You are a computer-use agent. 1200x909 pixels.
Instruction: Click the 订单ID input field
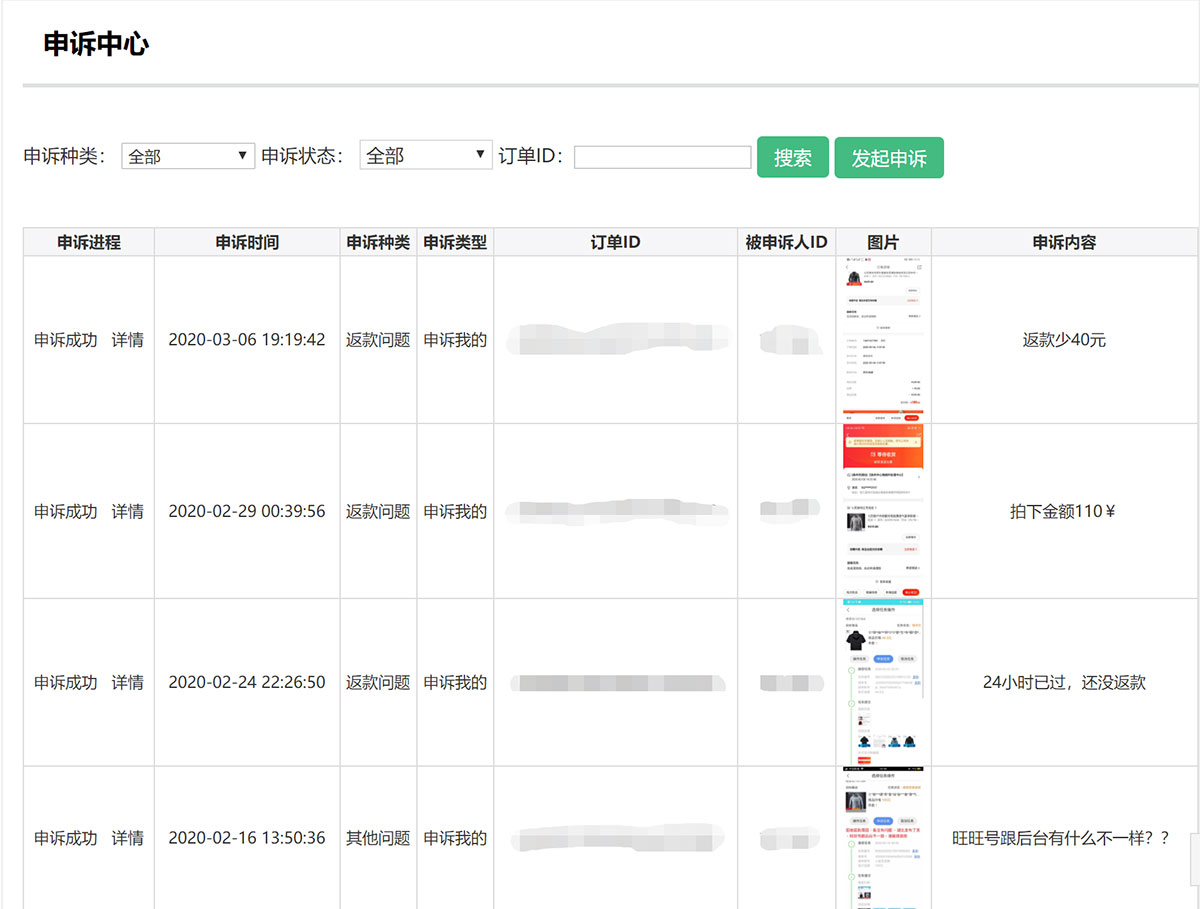coord(662,157)
